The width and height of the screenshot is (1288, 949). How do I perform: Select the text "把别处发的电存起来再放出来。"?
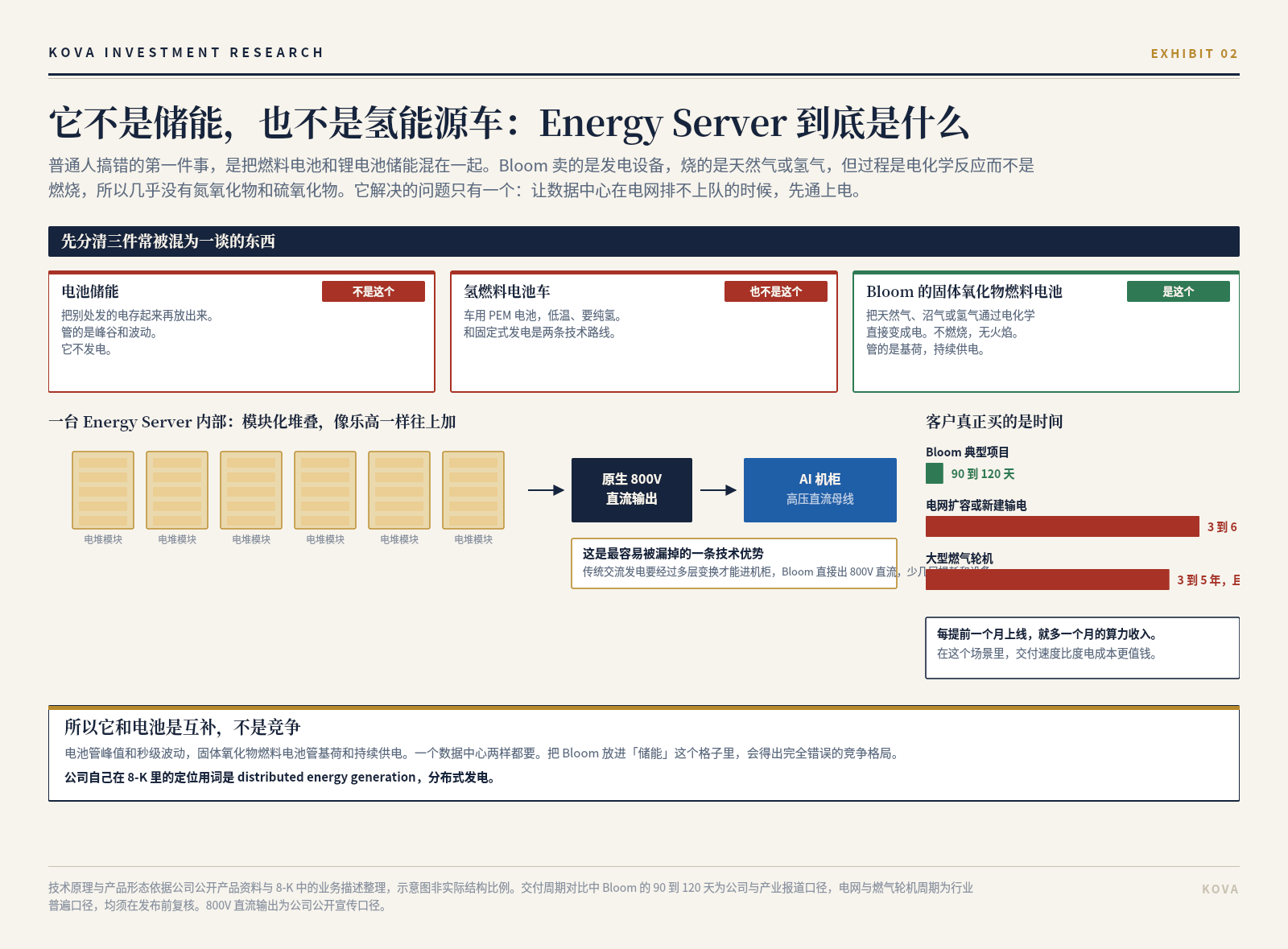138,316
